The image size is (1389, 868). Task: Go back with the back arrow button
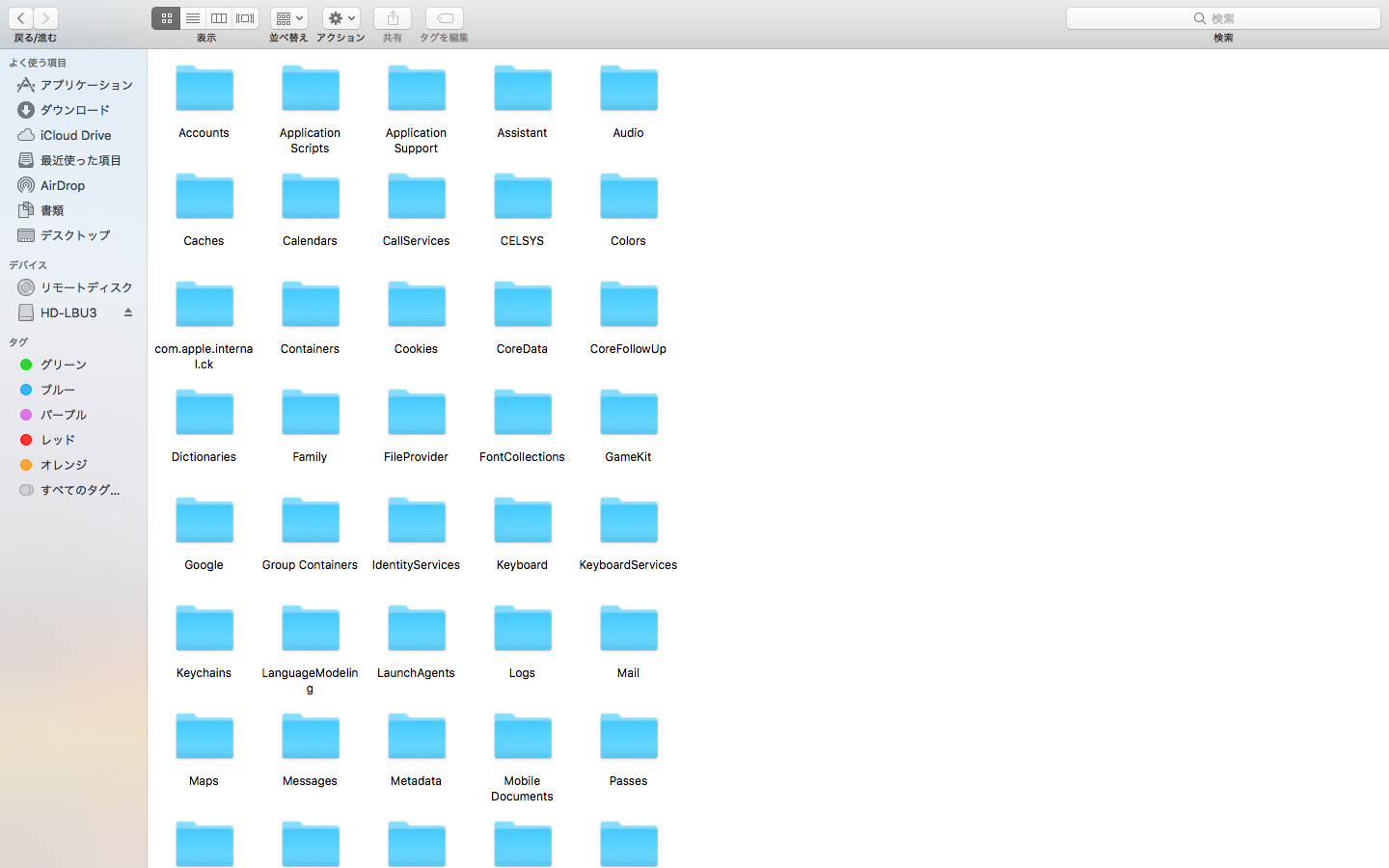pyautogui.click(x=20, y=18)
